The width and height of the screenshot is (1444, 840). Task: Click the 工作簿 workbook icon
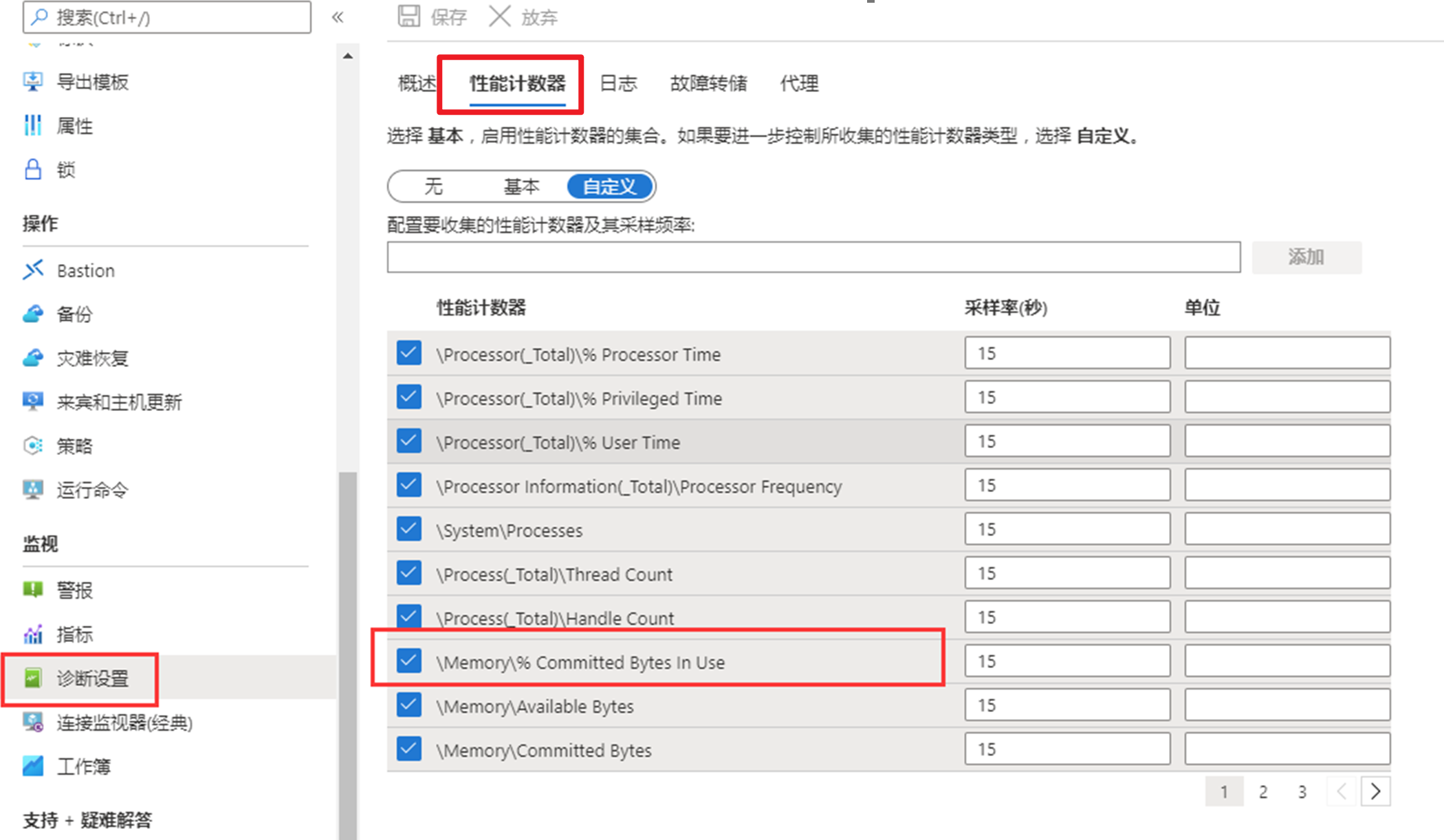(33, 766)
